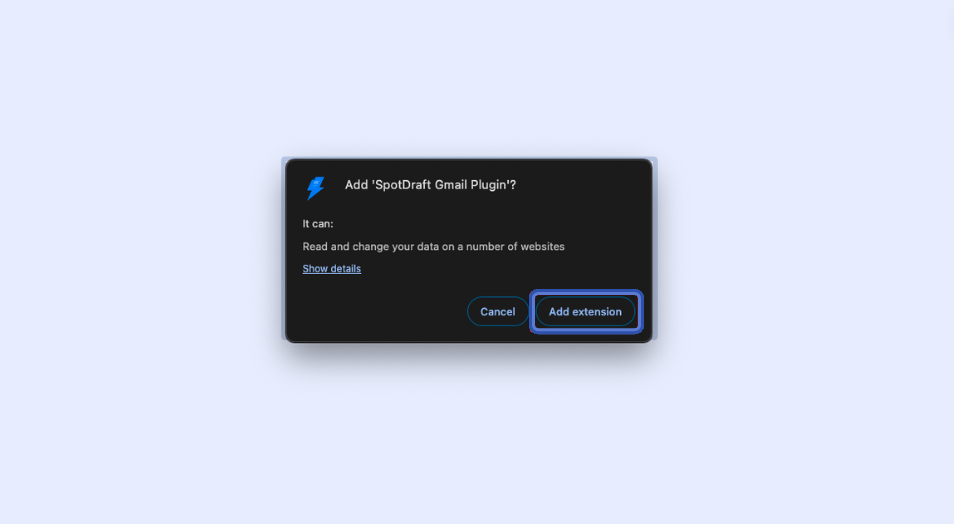Confirm adding SpotDraft Gmail Plugin

(x=585, y=312)
